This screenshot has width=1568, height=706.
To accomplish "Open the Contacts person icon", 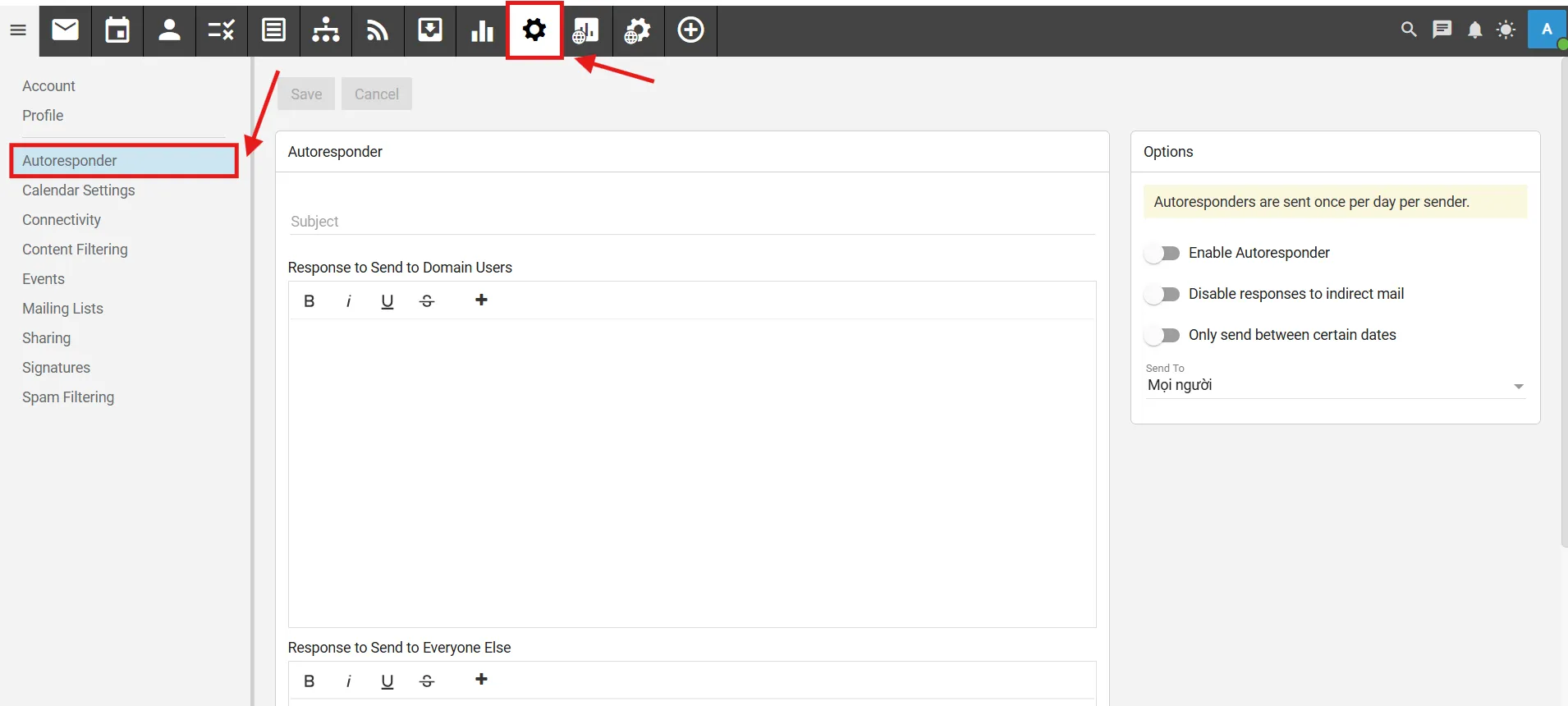I will 169,30.
